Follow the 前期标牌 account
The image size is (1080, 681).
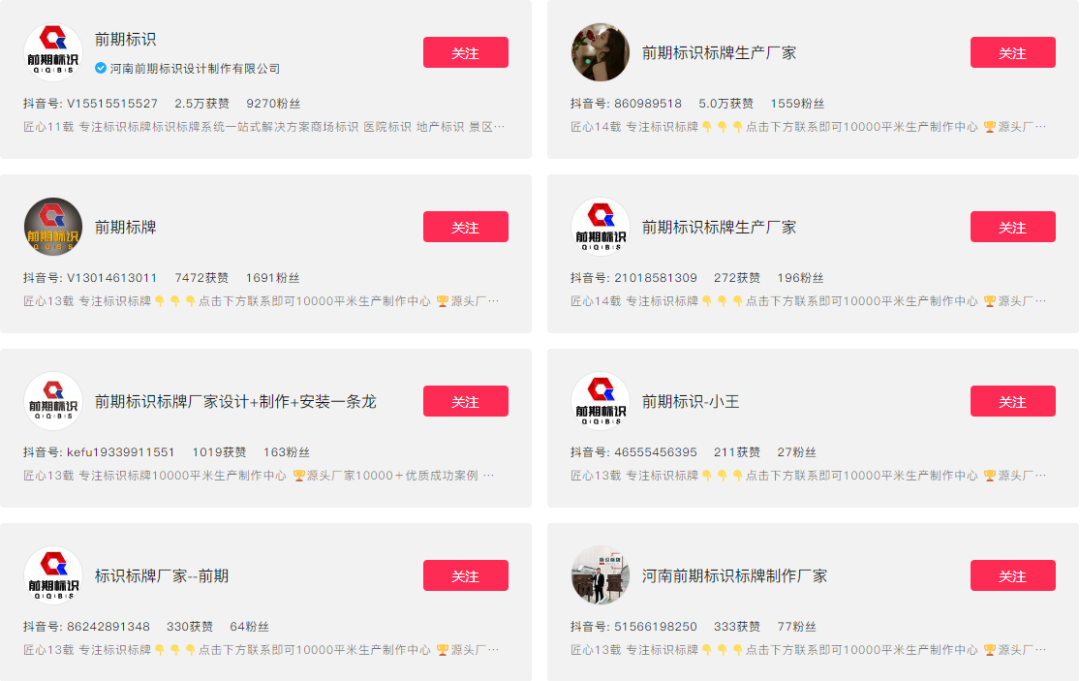[x=466, y=226]
